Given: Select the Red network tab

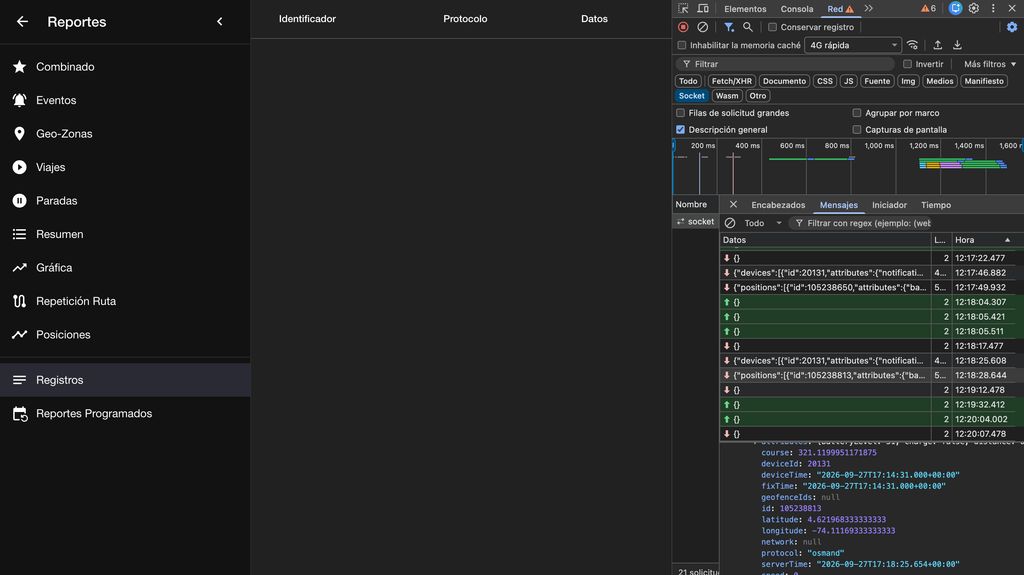Looking at the screenshot, I should pyautogui.click(x=840, y=9).
